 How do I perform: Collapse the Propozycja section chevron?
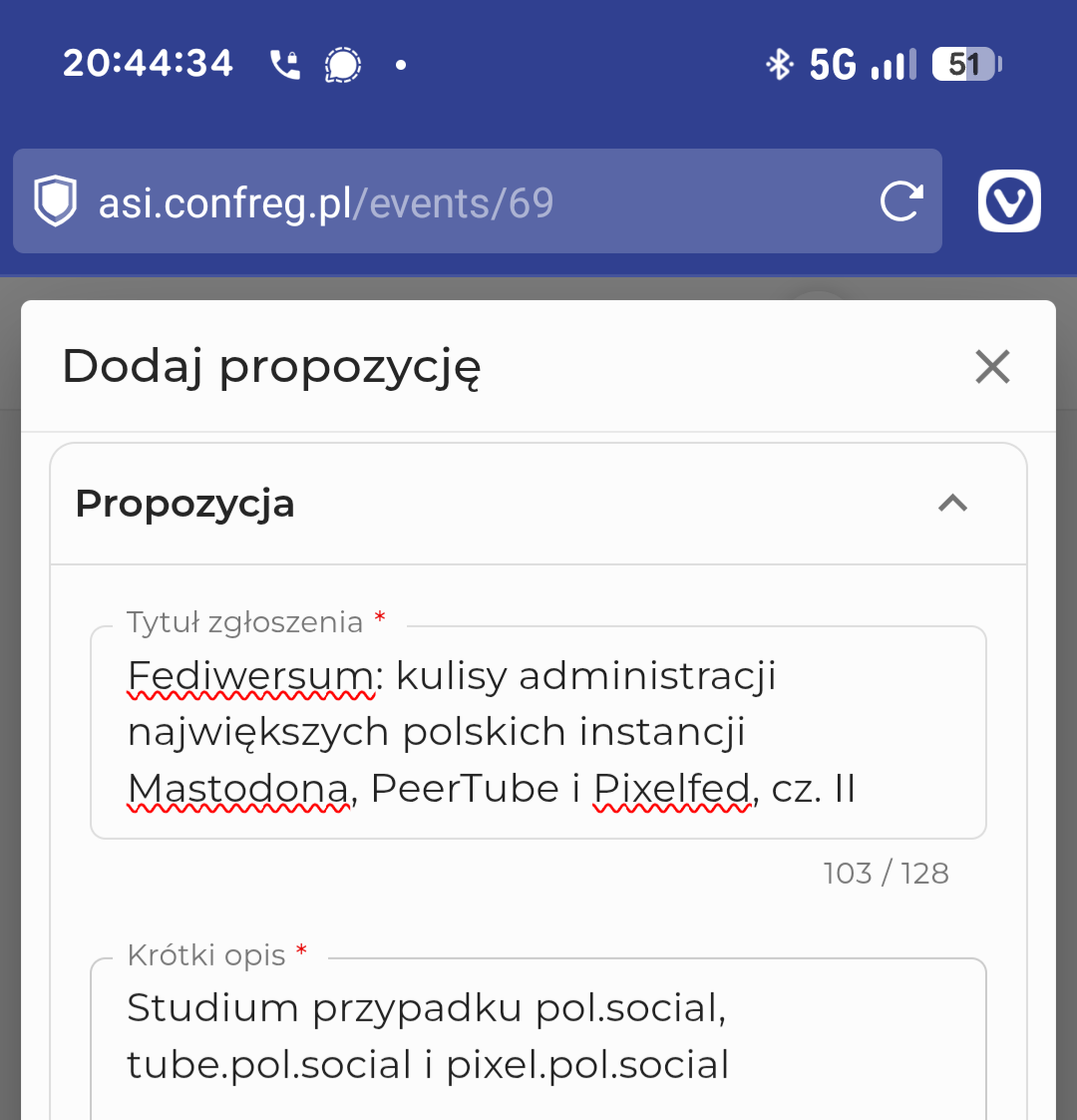click(952, 504)
